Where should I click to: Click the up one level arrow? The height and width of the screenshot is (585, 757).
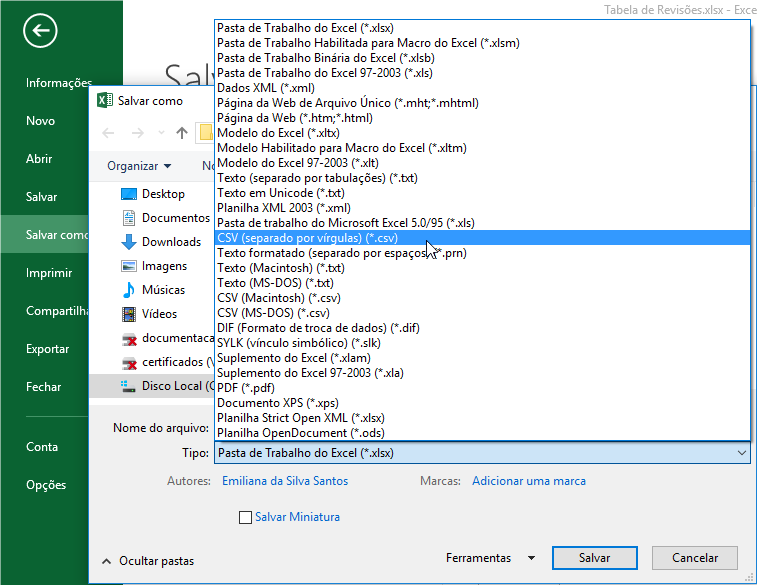click(182, 133)
